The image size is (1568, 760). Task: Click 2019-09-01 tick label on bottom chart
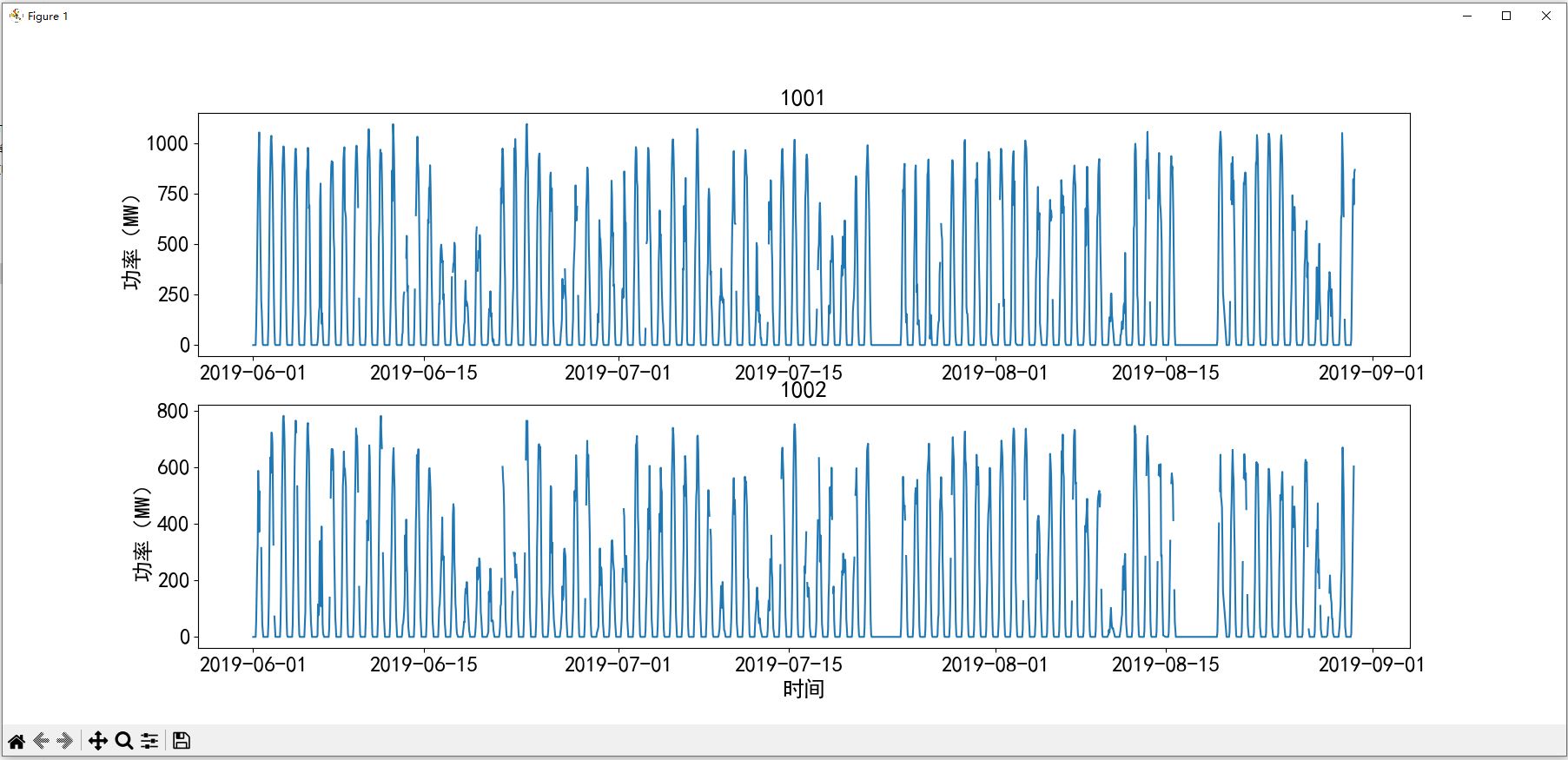(1372, 664)
